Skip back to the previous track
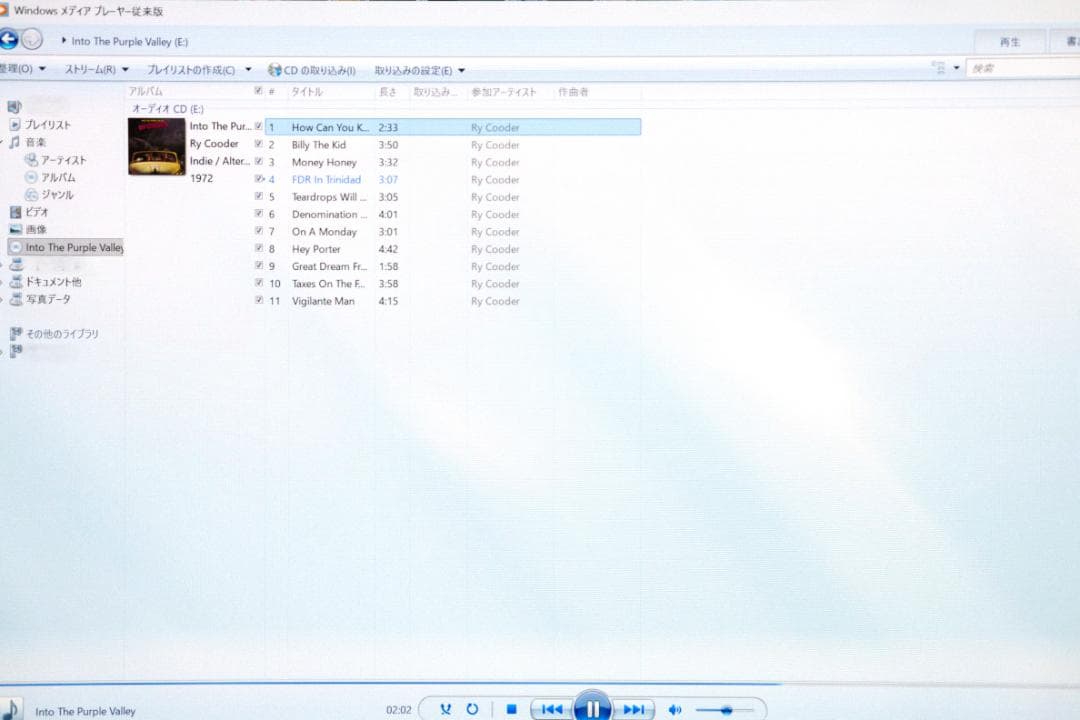 tap(551, 710)
